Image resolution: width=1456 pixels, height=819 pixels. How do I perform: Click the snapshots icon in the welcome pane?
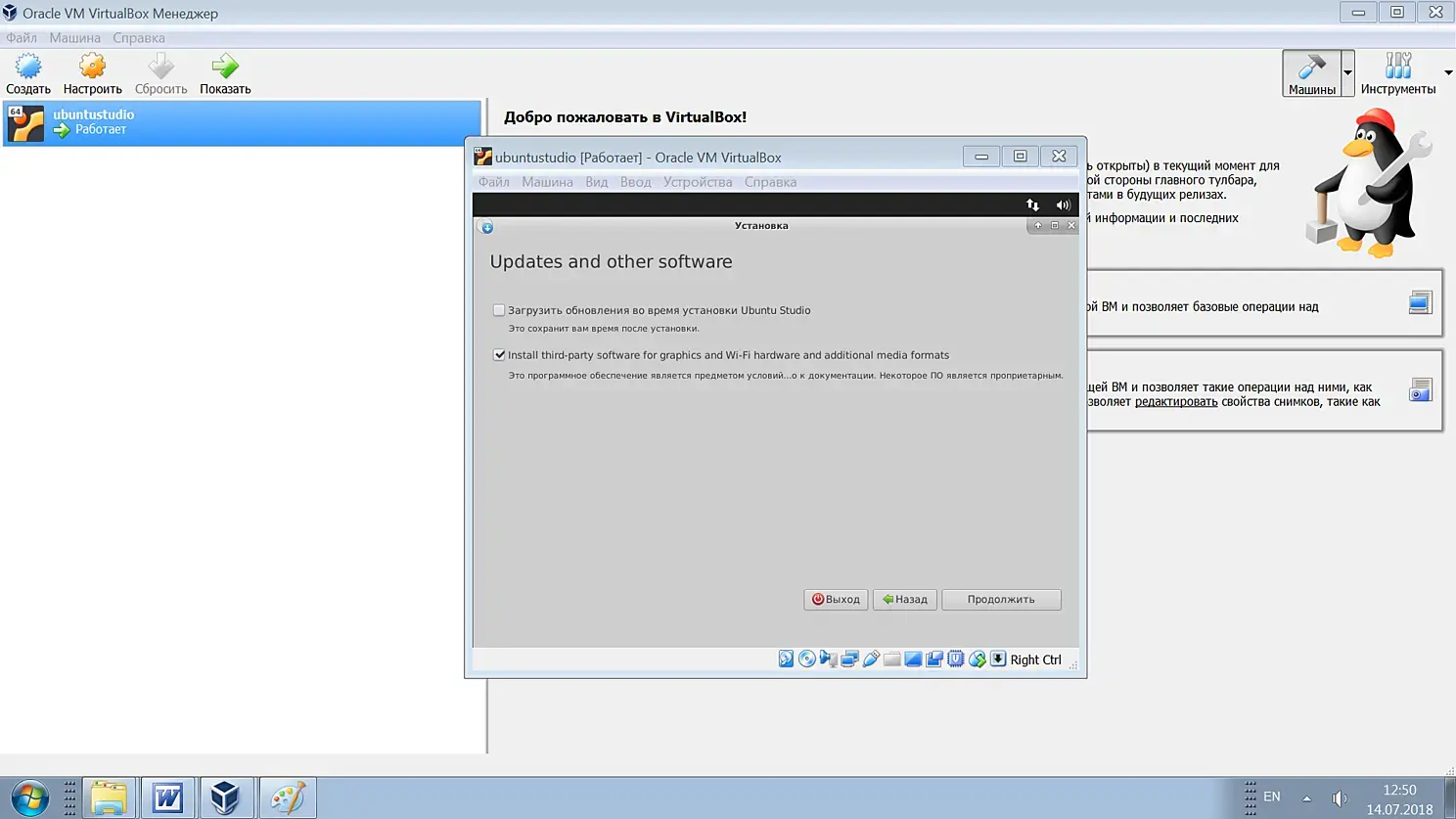(1420, 390)
